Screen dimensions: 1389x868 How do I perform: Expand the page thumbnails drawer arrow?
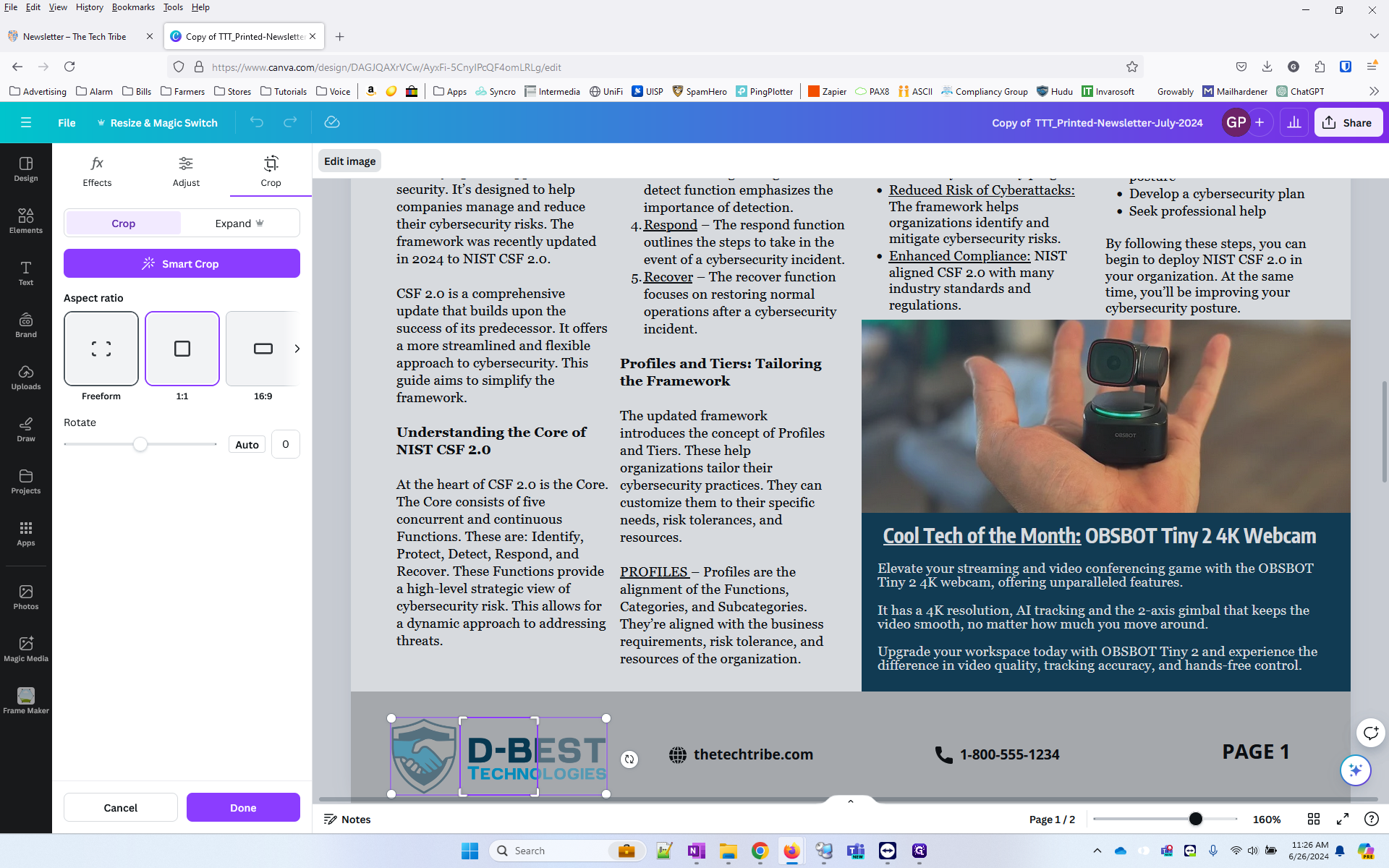coord(851,801)
